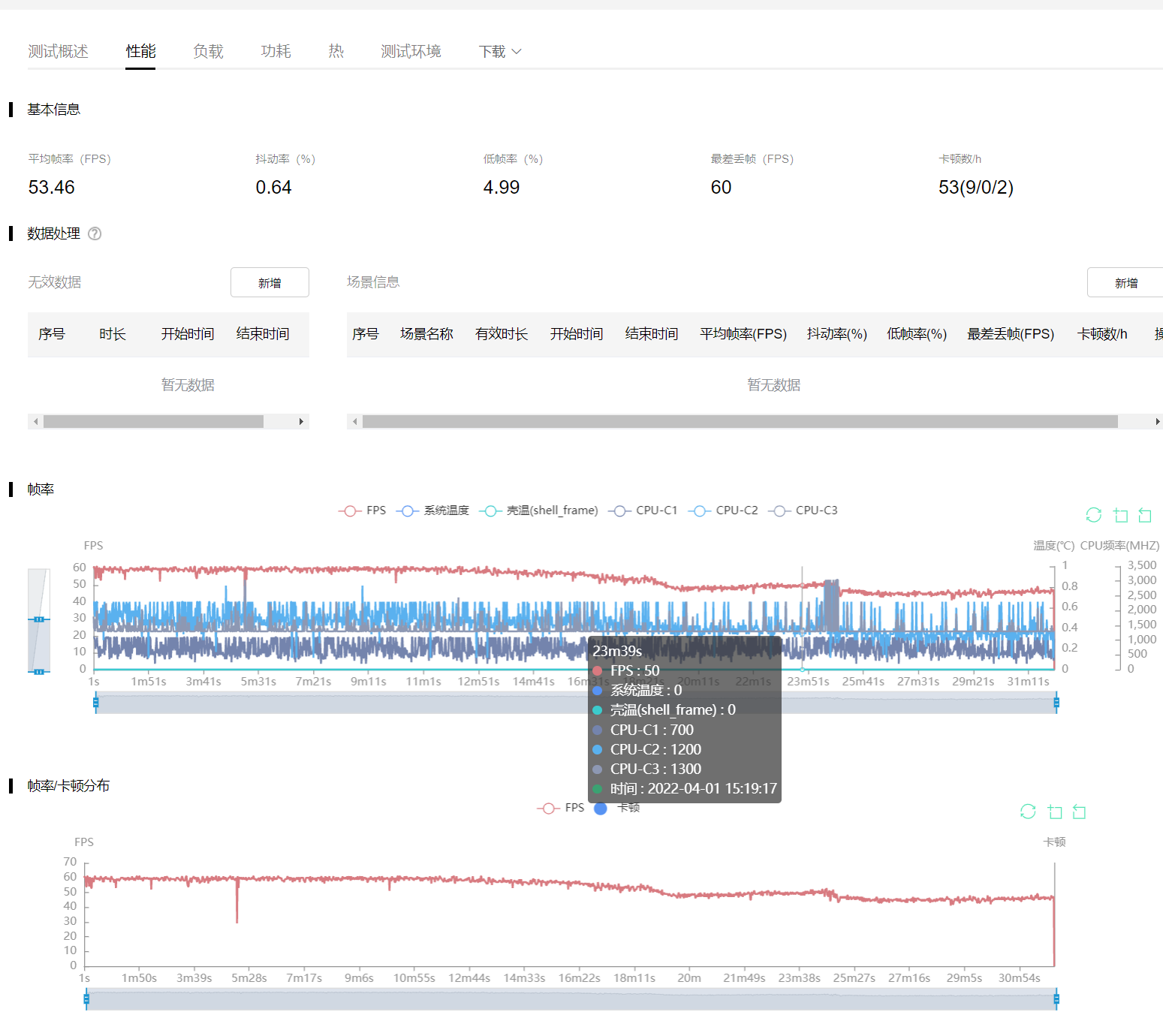Click 抖动率 value 0.64
Image resolution: width=1163 pixels, height=1036 pixels.
(x=273, y=188)
